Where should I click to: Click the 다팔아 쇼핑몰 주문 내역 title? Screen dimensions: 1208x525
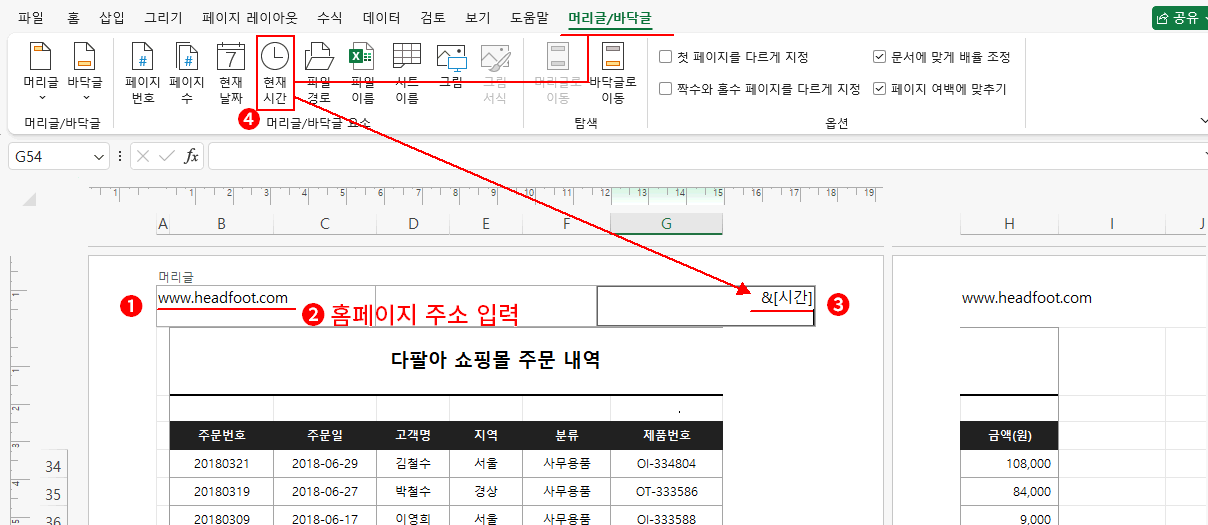click(496, 360)
